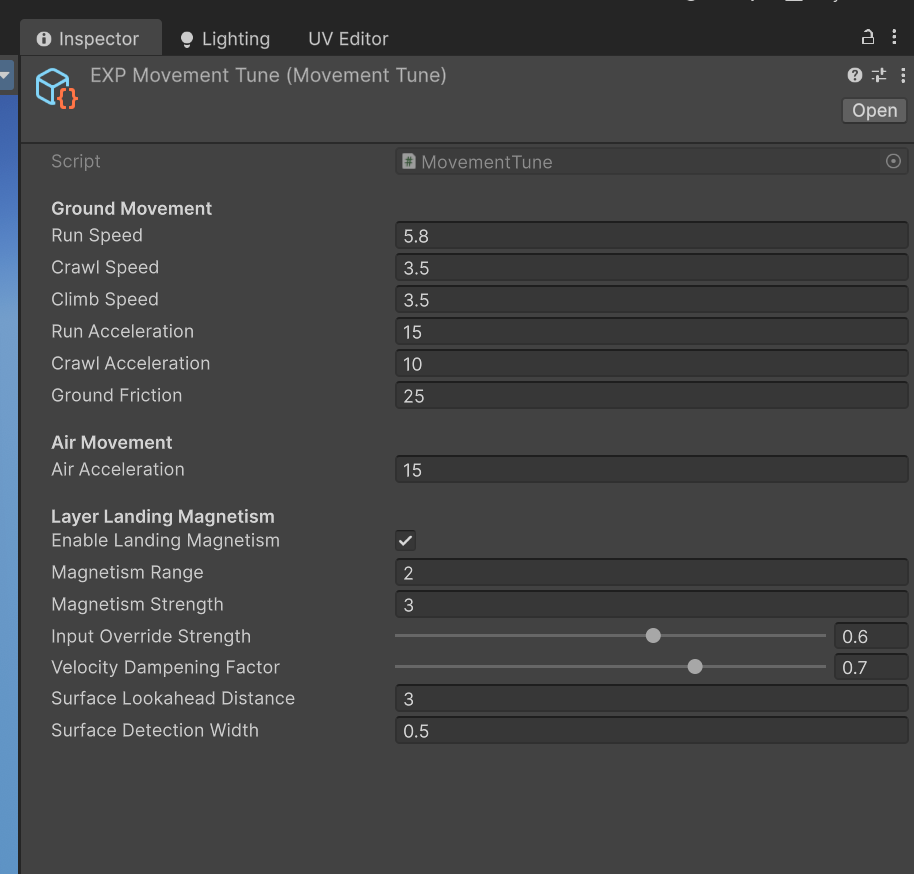Click the Climb Speed value field
Viewport: 914px width, 874px height.
652,300
